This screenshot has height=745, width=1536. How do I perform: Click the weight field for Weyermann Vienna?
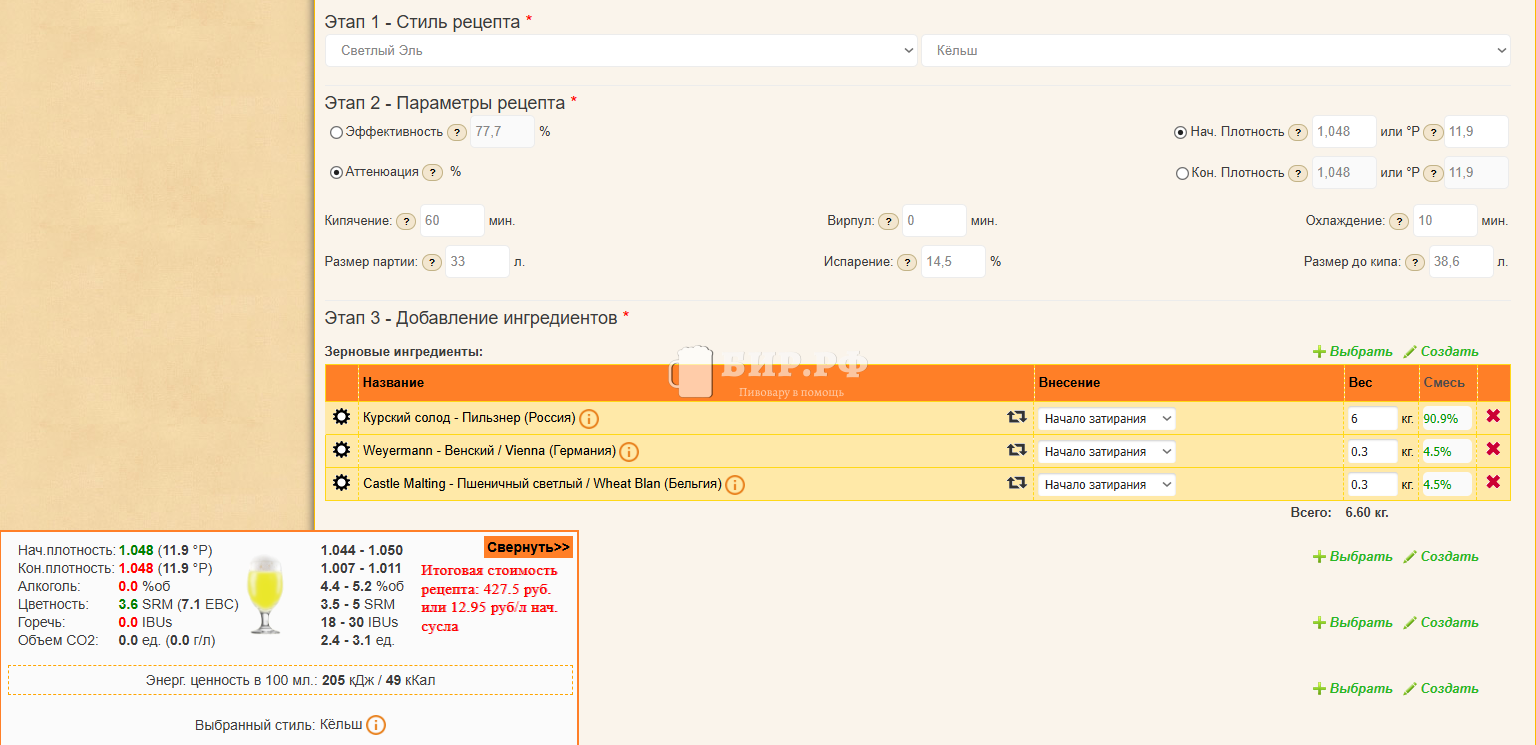point(1372,451)
